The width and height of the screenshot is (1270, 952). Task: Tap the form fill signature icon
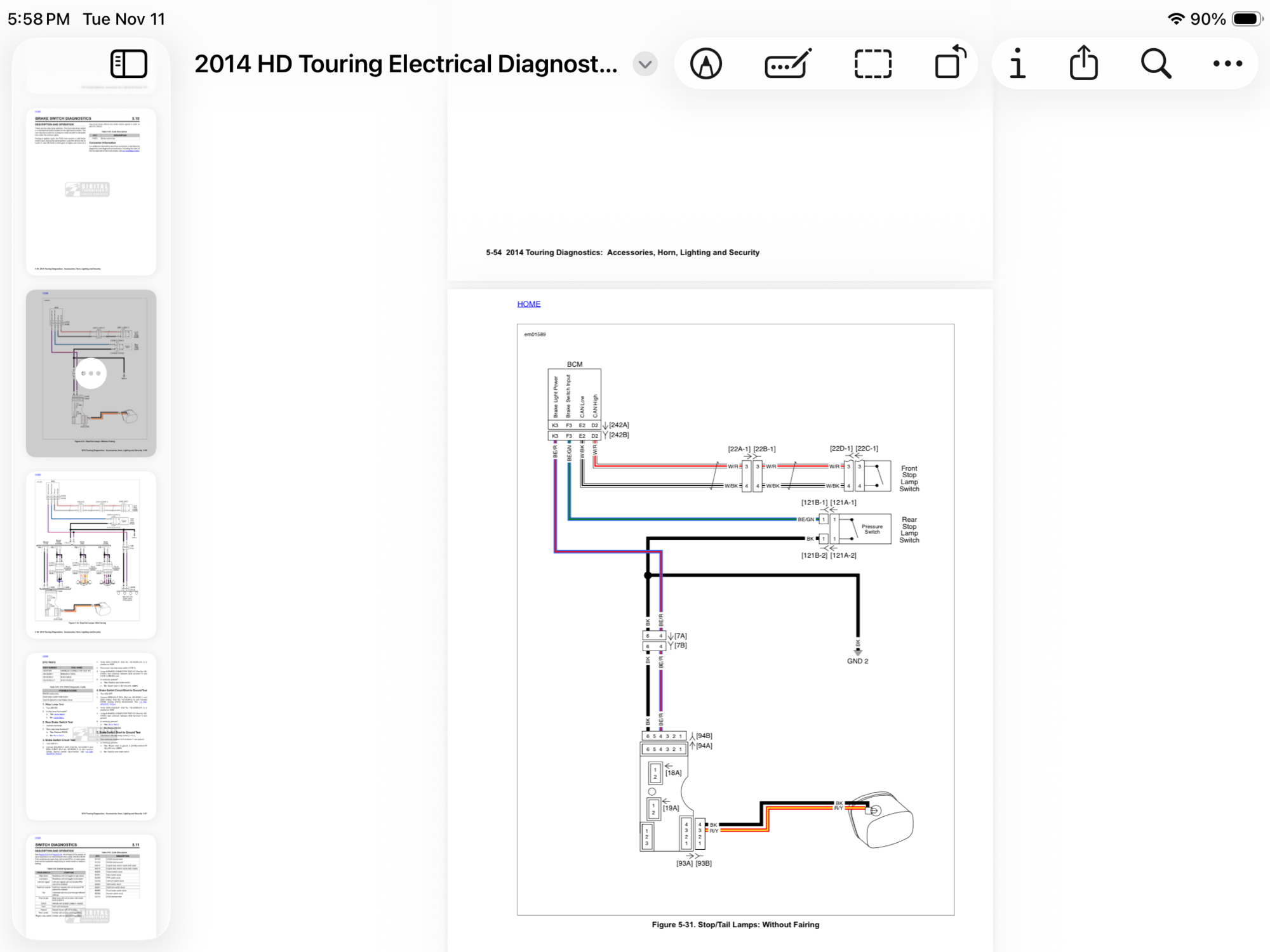coord(787,64)
